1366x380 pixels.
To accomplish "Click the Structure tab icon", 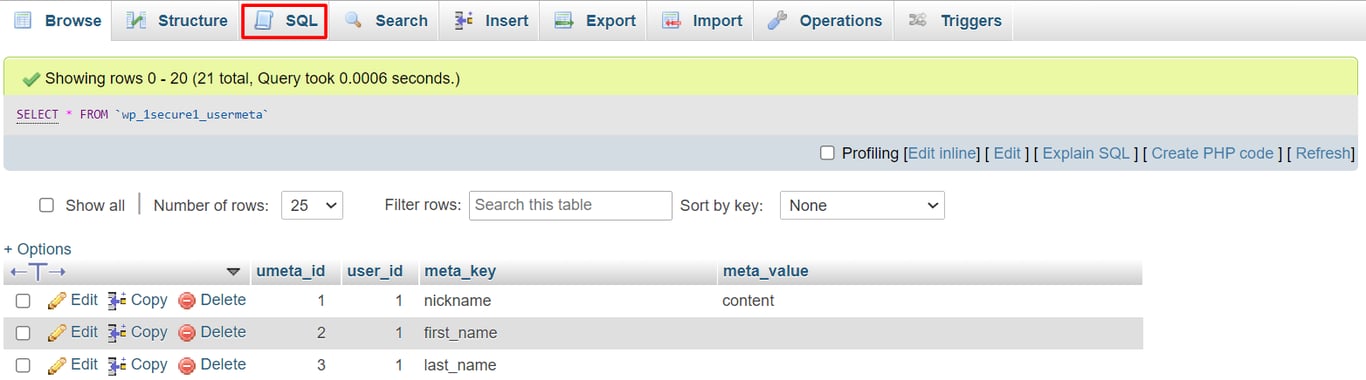I will coord(137,21).
